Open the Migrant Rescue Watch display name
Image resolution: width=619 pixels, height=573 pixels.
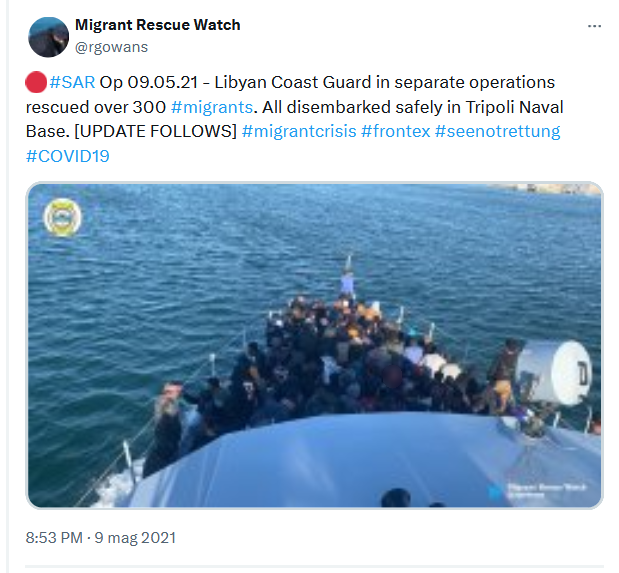click(158, 25)
